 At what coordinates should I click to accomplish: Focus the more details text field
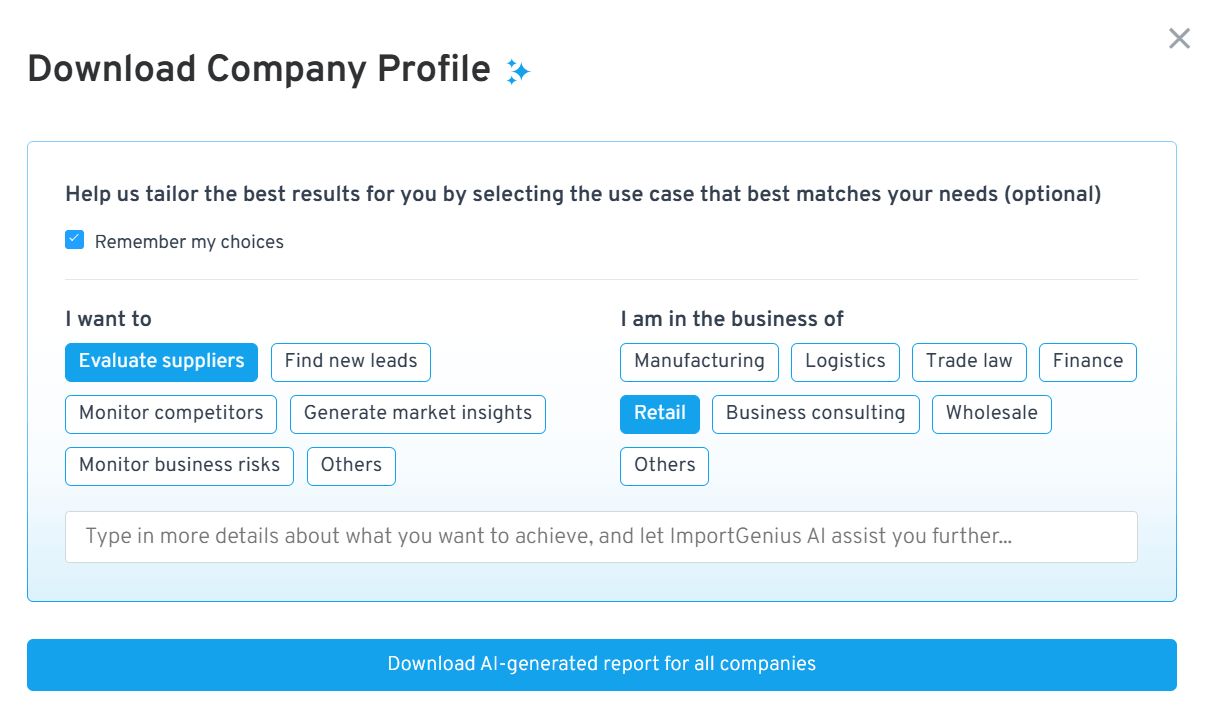tap(601, 537)
